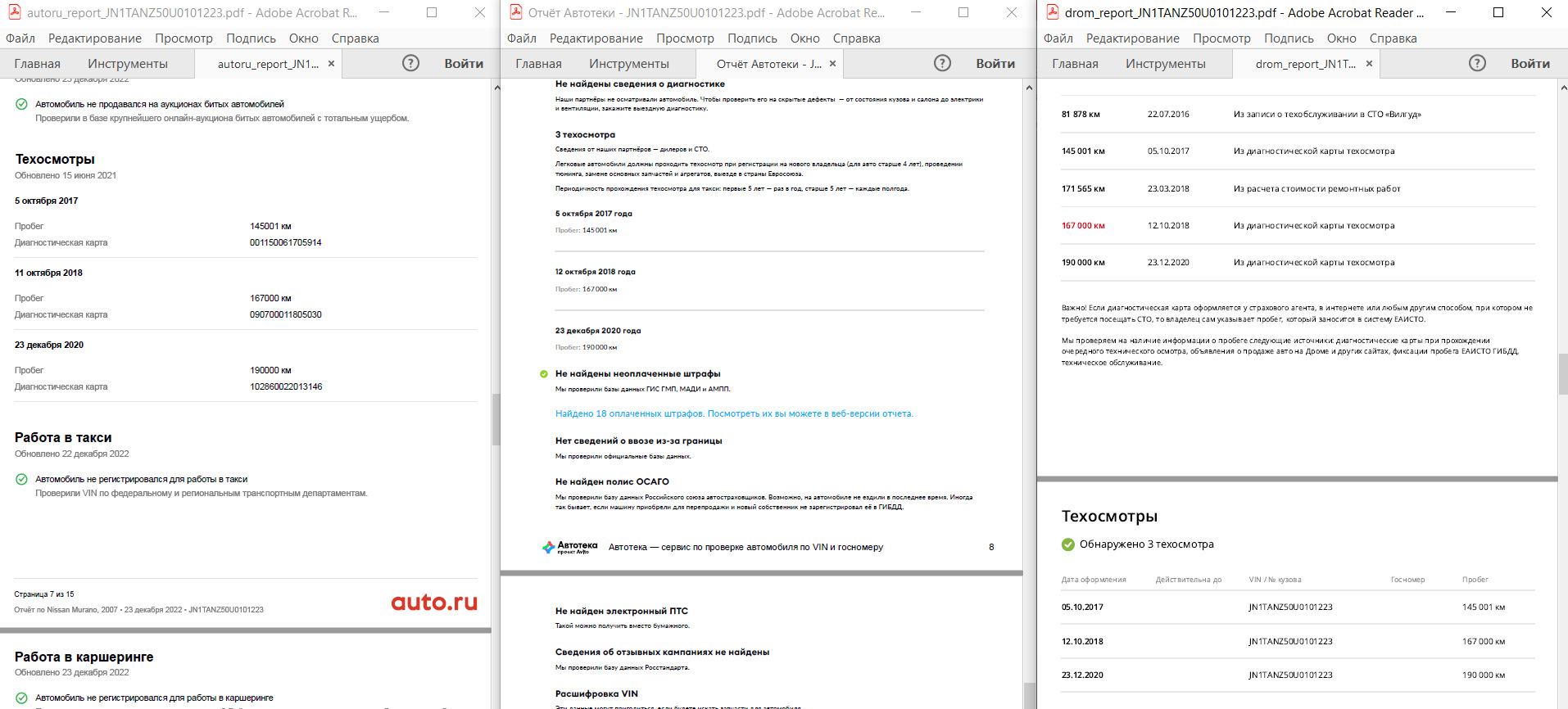The image size is (1568, 709).
Task: Open Редактирование menu in the drom_report window
Action: point(1133,38)
